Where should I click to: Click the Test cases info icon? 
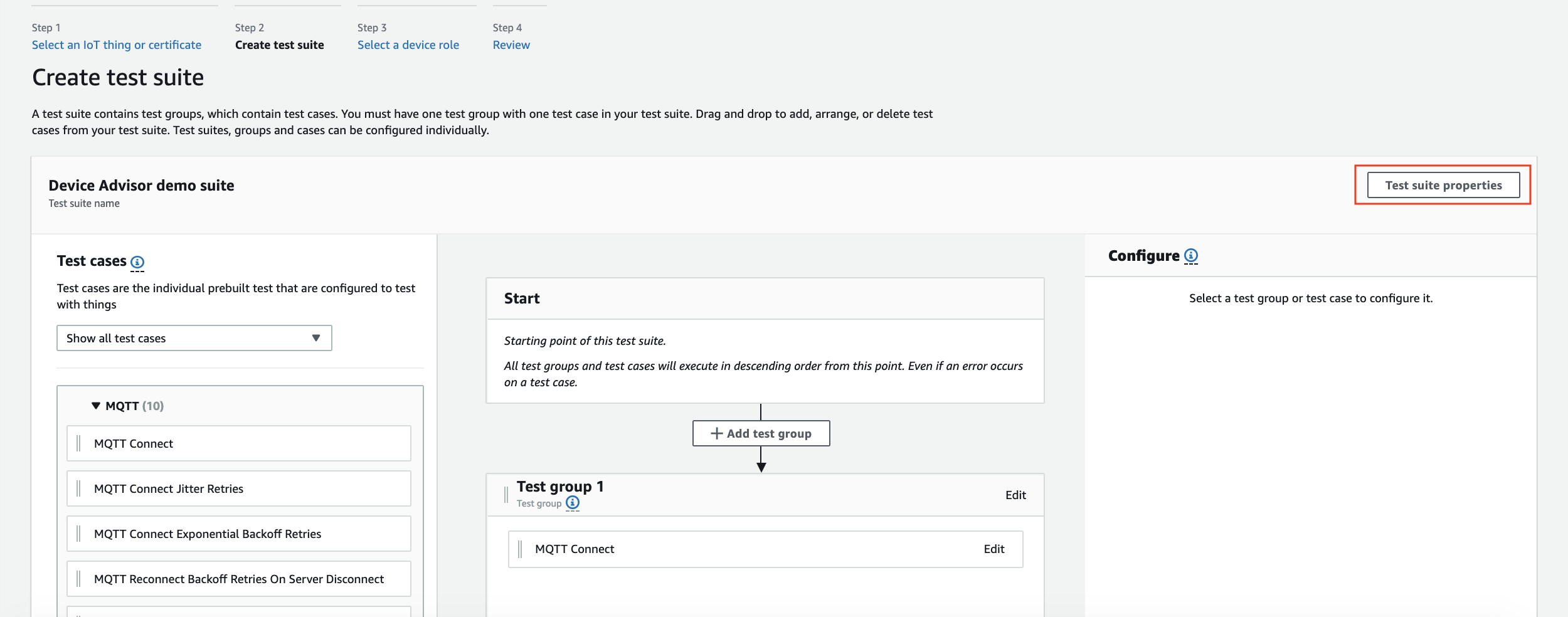click(137, 262)
